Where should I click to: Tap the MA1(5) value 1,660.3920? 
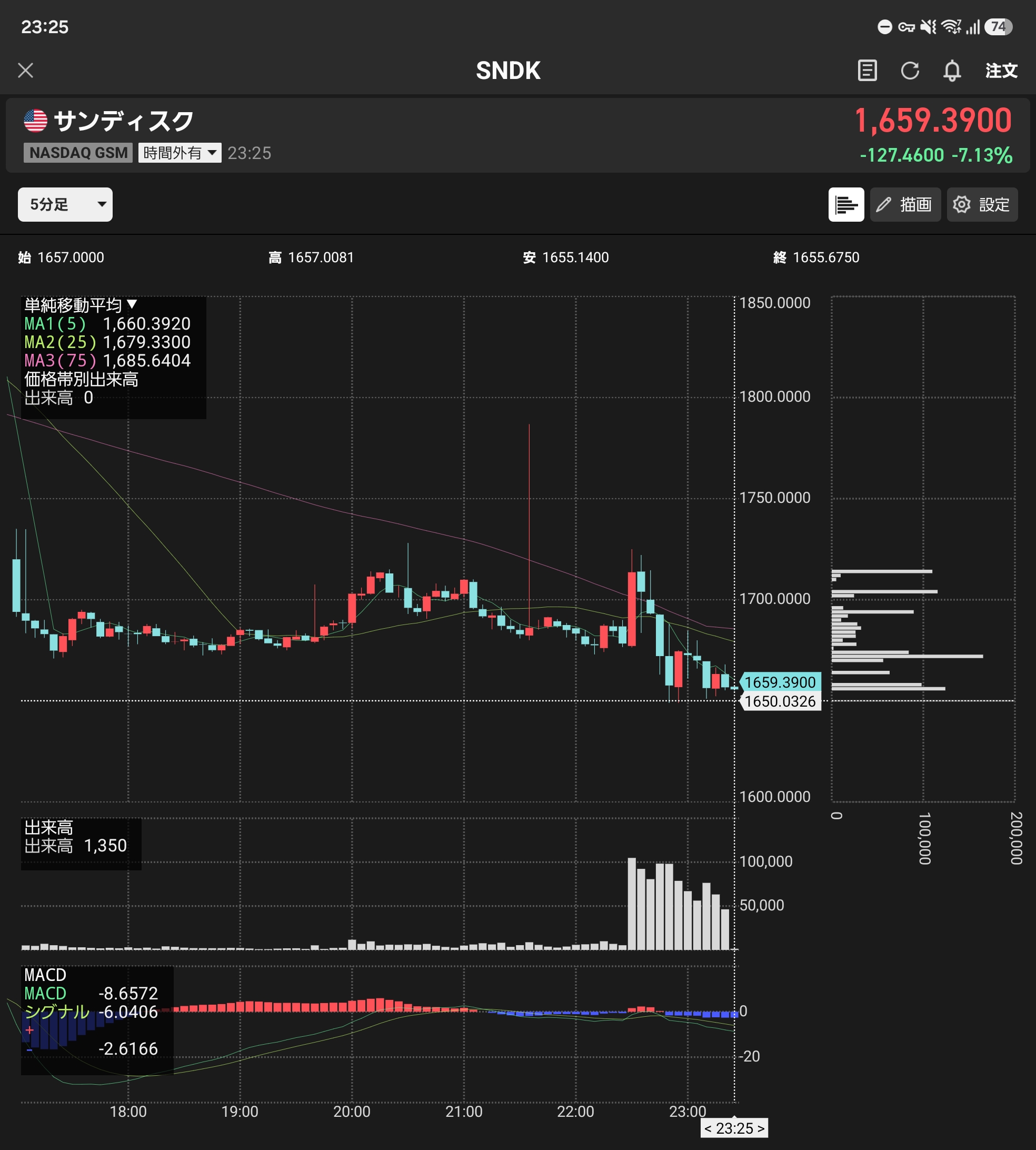click(146, 324)
